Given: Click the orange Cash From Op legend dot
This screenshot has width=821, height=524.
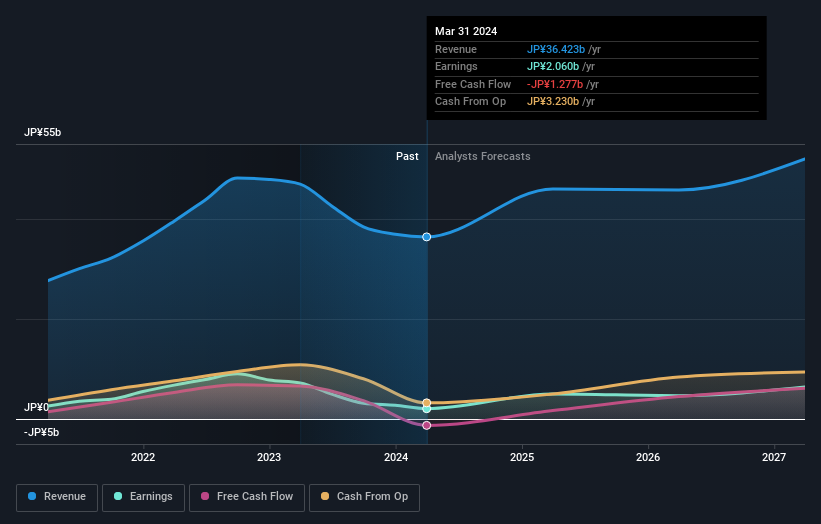Looking at the screenshot, I should point(325,496).
